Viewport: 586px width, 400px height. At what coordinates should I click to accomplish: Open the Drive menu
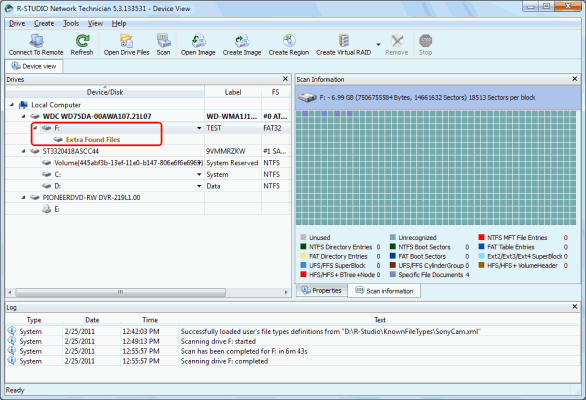pyautogui.click(x=17, y=23)
